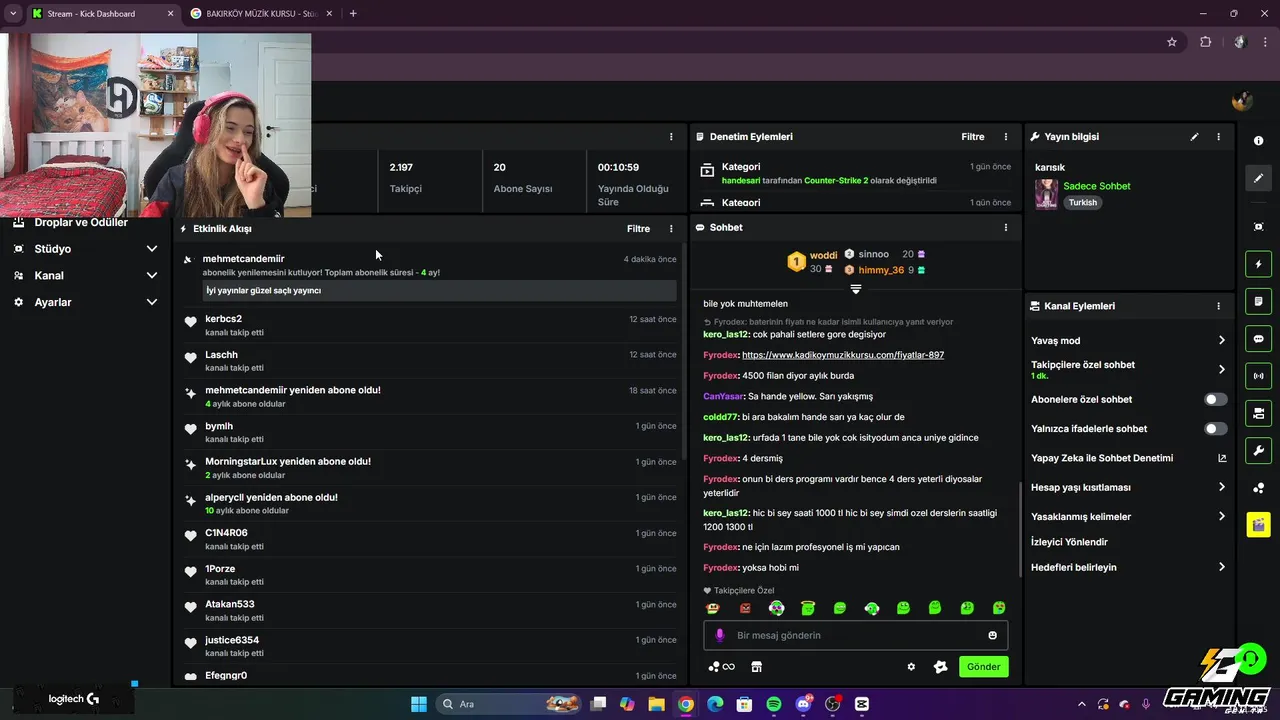Open emoji picker in message box
Screen dimensions: 1280x720
pos(992,635)
